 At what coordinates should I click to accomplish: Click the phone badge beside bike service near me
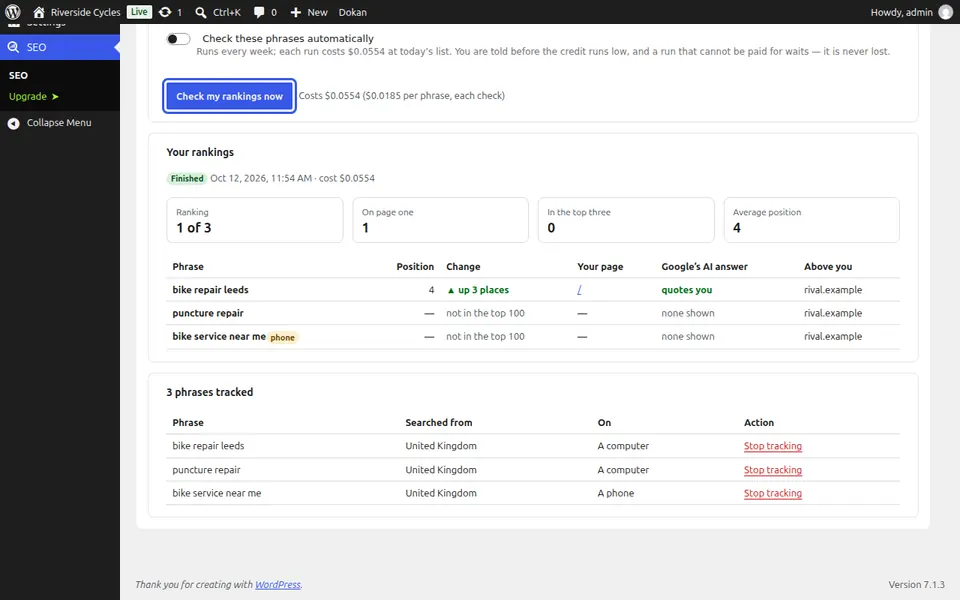coord(282,337)
